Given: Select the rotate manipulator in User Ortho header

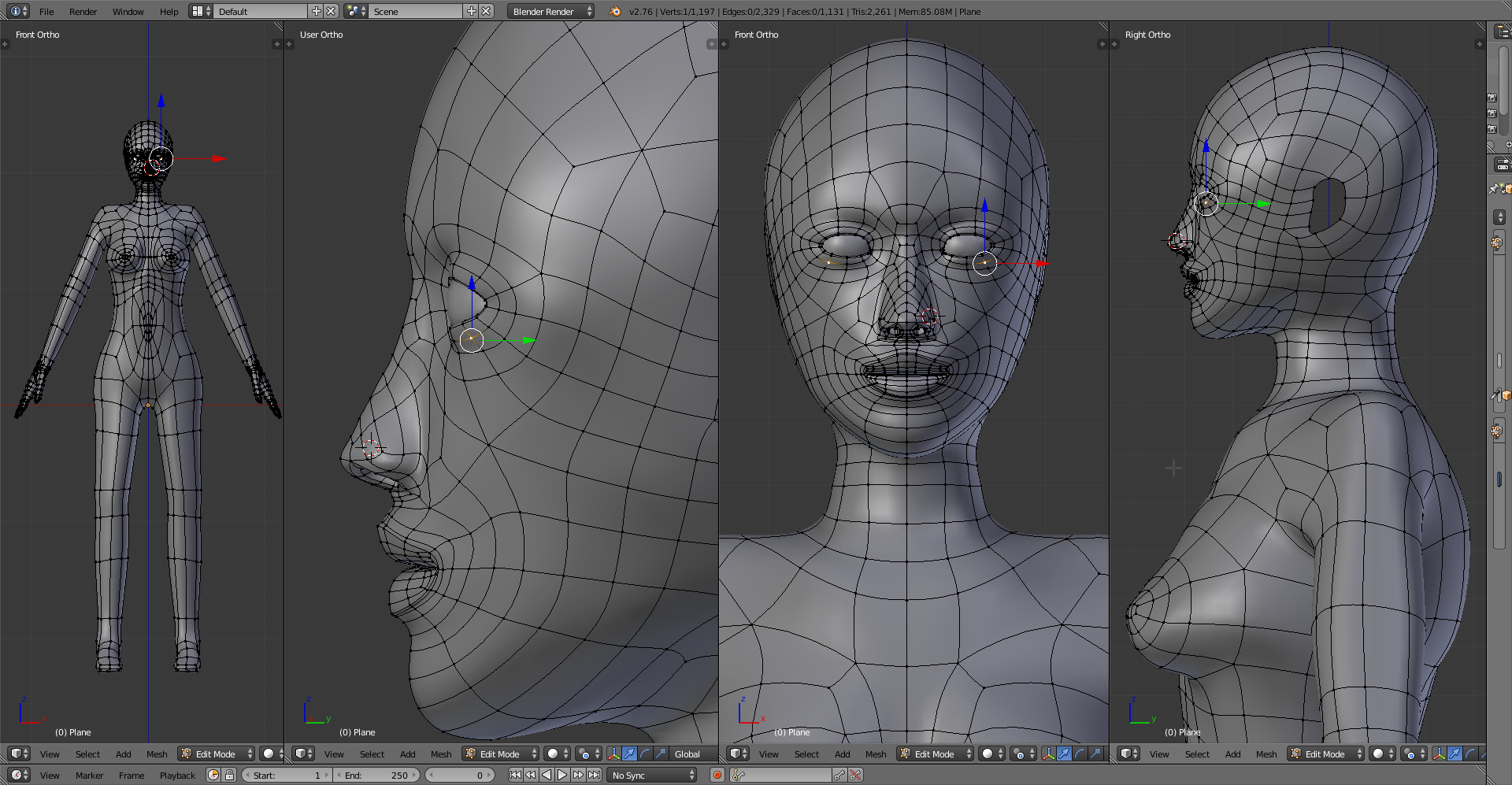Looking at the screenshot, I should pos(645,754).
